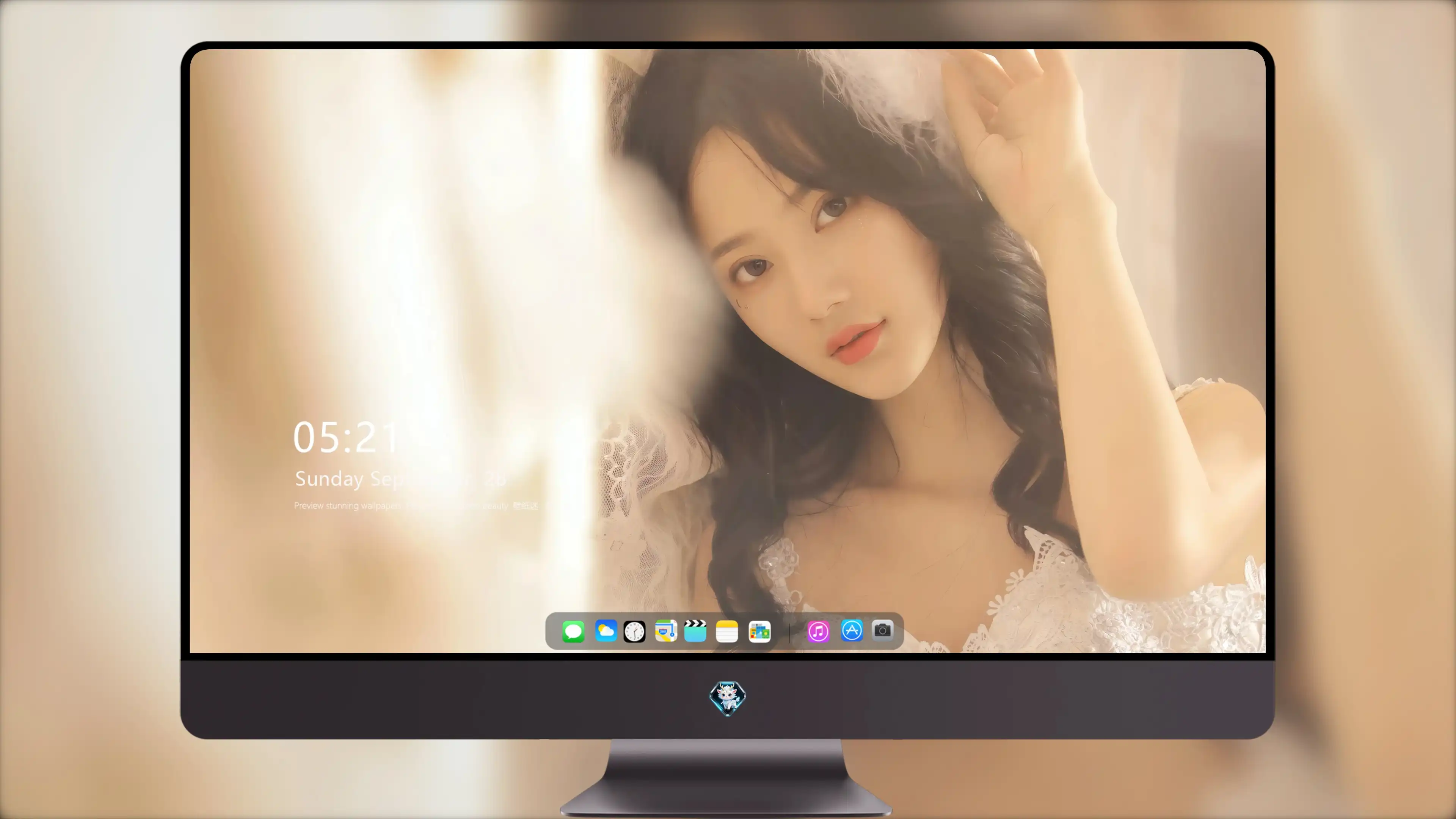Open the Messages app in the dock
The width and height of the screenshot is (1456, 819).
coord(573,631)
